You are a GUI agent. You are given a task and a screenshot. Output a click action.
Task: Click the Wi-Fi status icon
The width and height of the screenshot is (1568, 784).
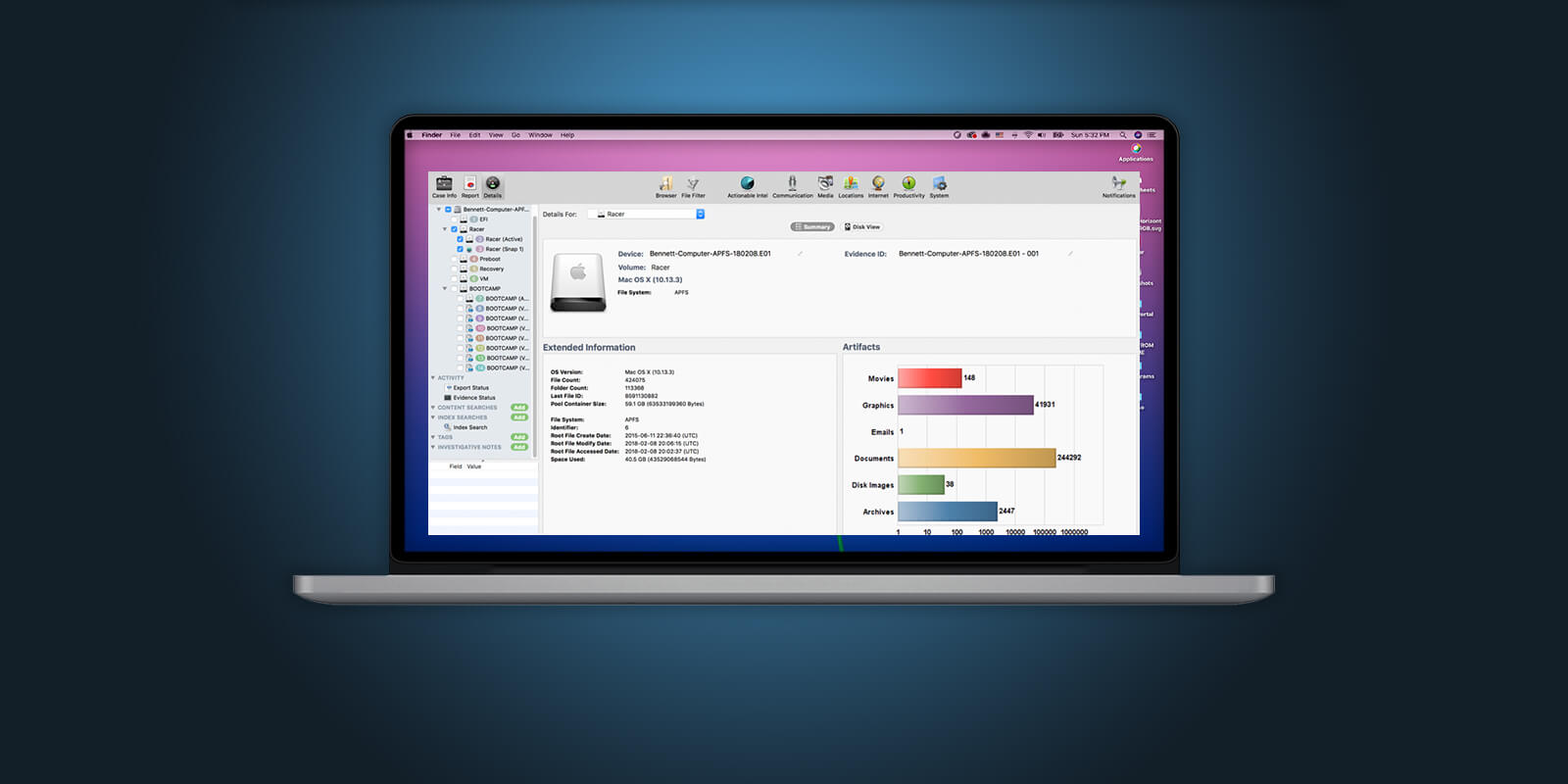(x=1028, y=135)
